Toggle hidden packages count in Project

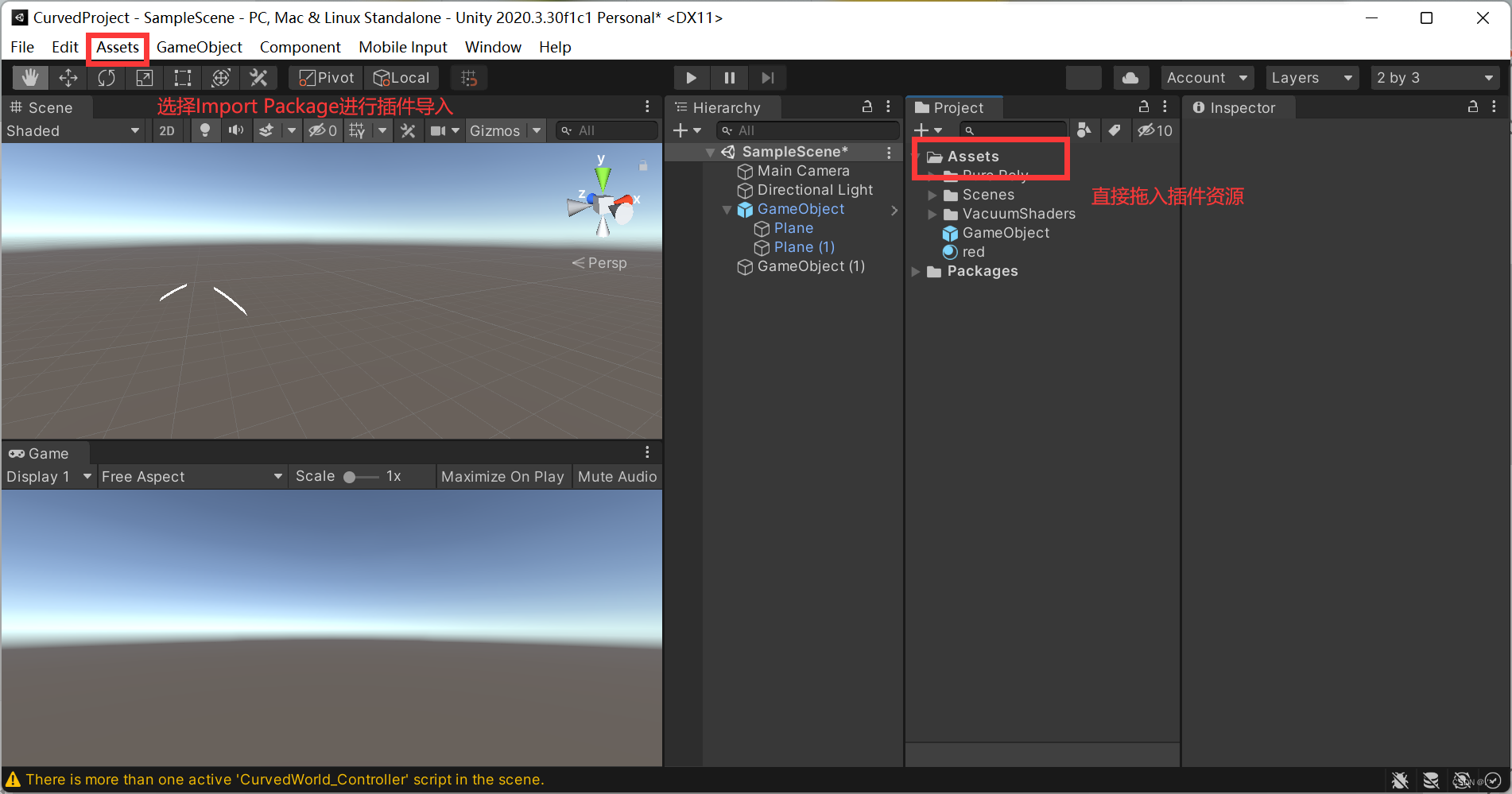pyautogui.click(x=1154, y=131)
